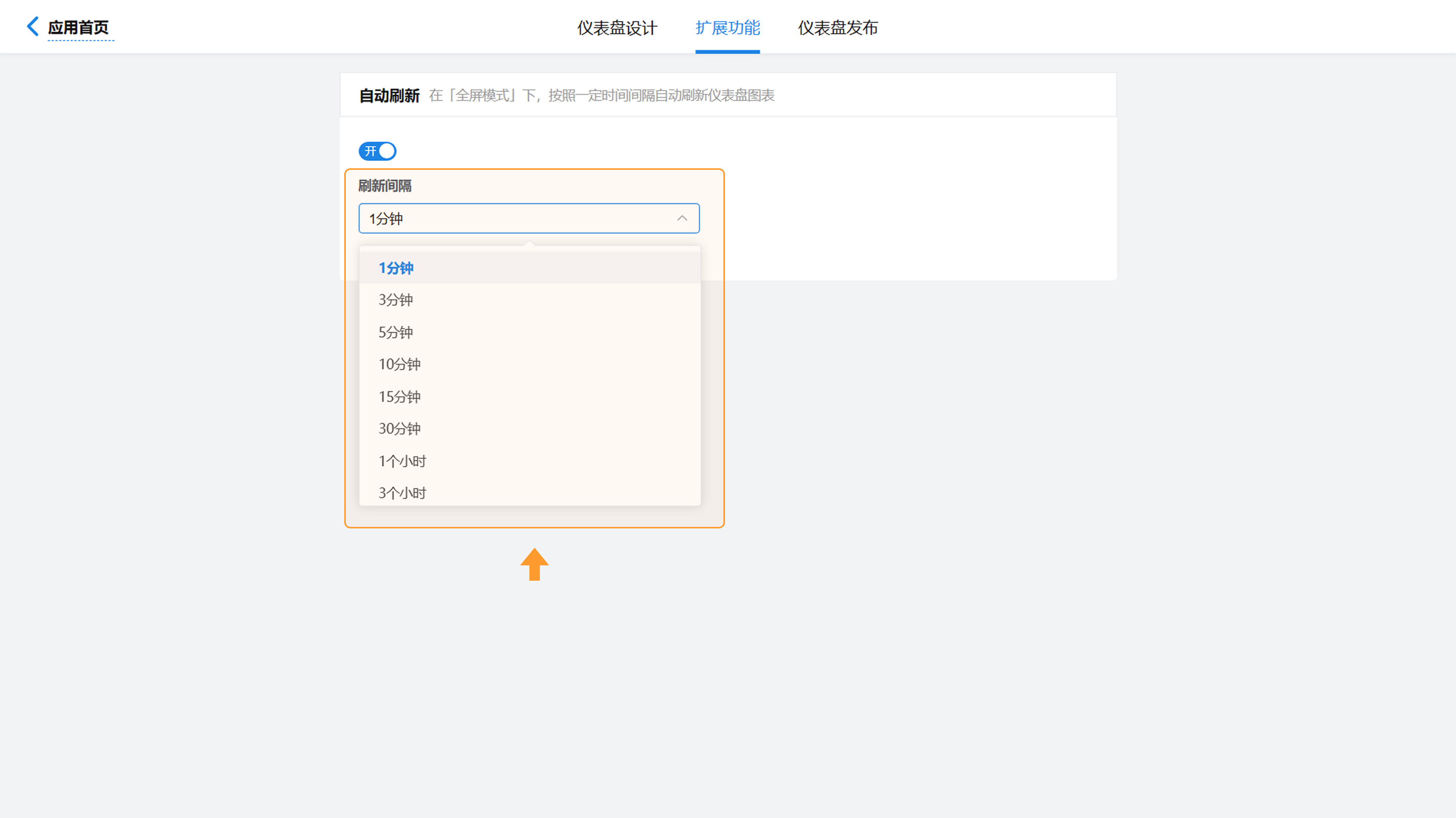The height and width of the screenshot is (818, 1456).
Task: Open the 应用首页 link
Action: pyautogui.click(x=78, y=28)
